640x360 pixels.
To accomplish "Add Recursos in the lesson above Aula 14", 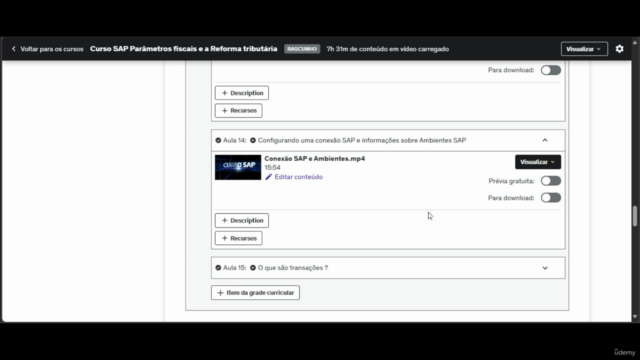I will point(238,111).
